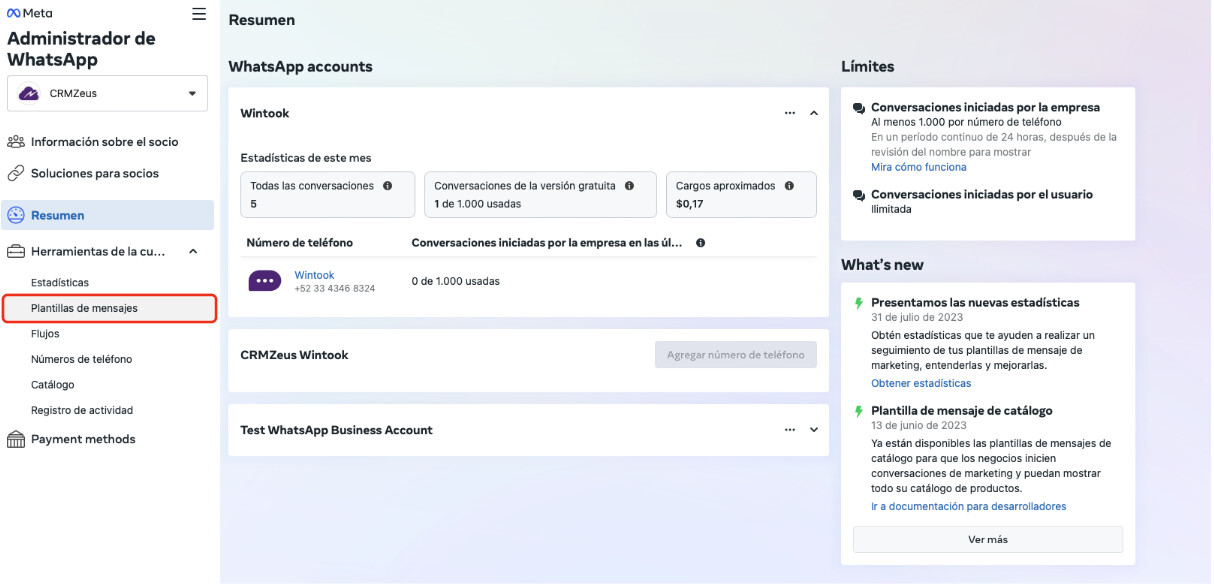Viewport: 1214px width, 585px height.
Task: Click info icon beside Cargos aproximados
Action: click(789, 186)
